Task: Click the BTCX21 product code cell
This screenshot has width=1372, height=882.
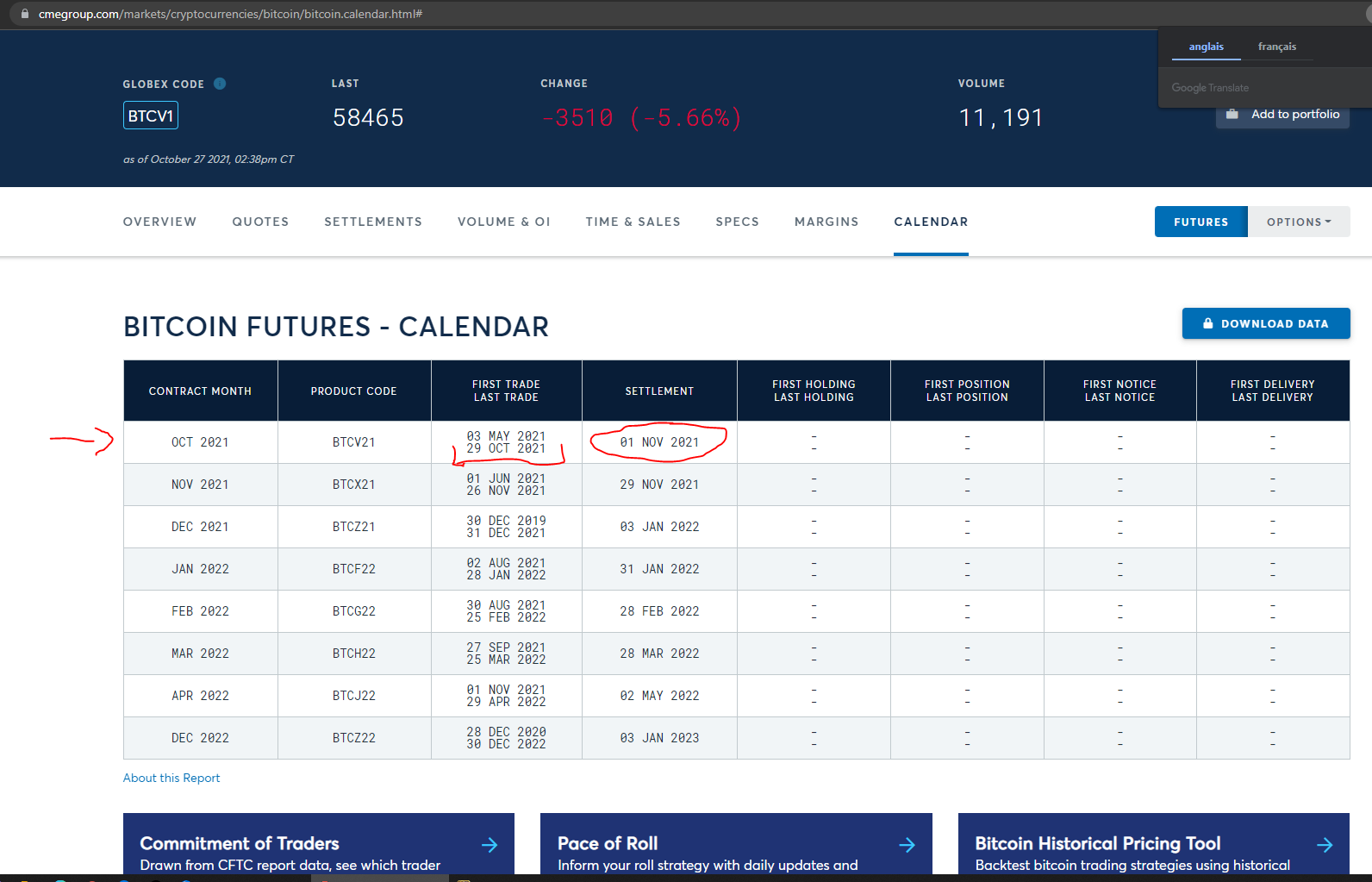Action: coord(354,485)
